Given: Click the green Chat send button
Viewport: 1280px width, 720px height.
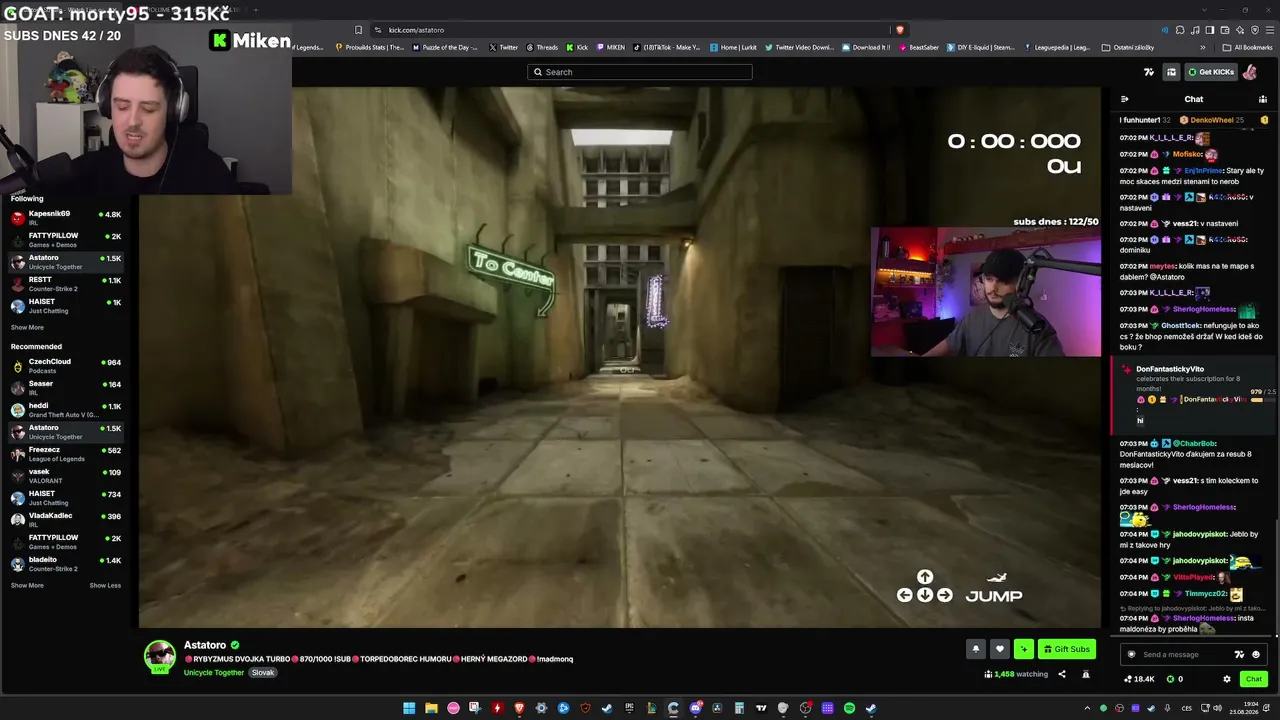Looking at the screenshot, I should [x=1253, y=679].
